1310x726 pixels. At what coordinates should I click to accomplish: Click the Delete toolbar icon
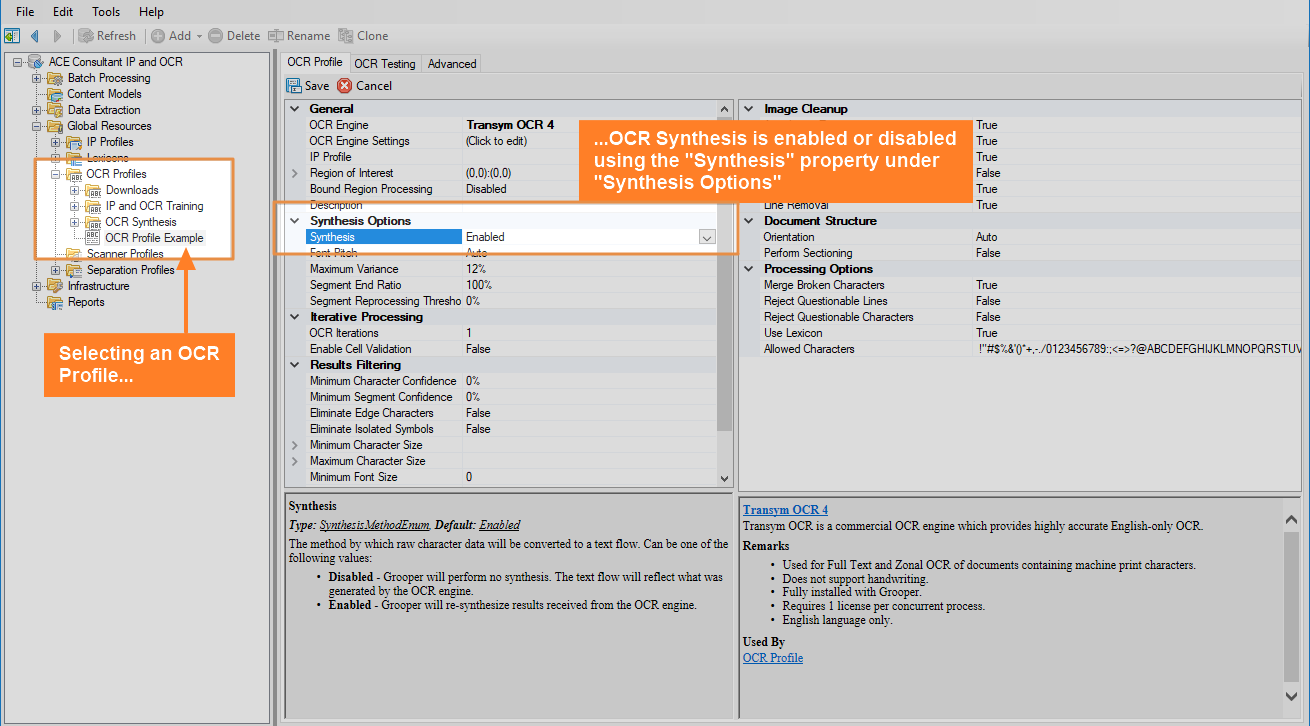215,36
